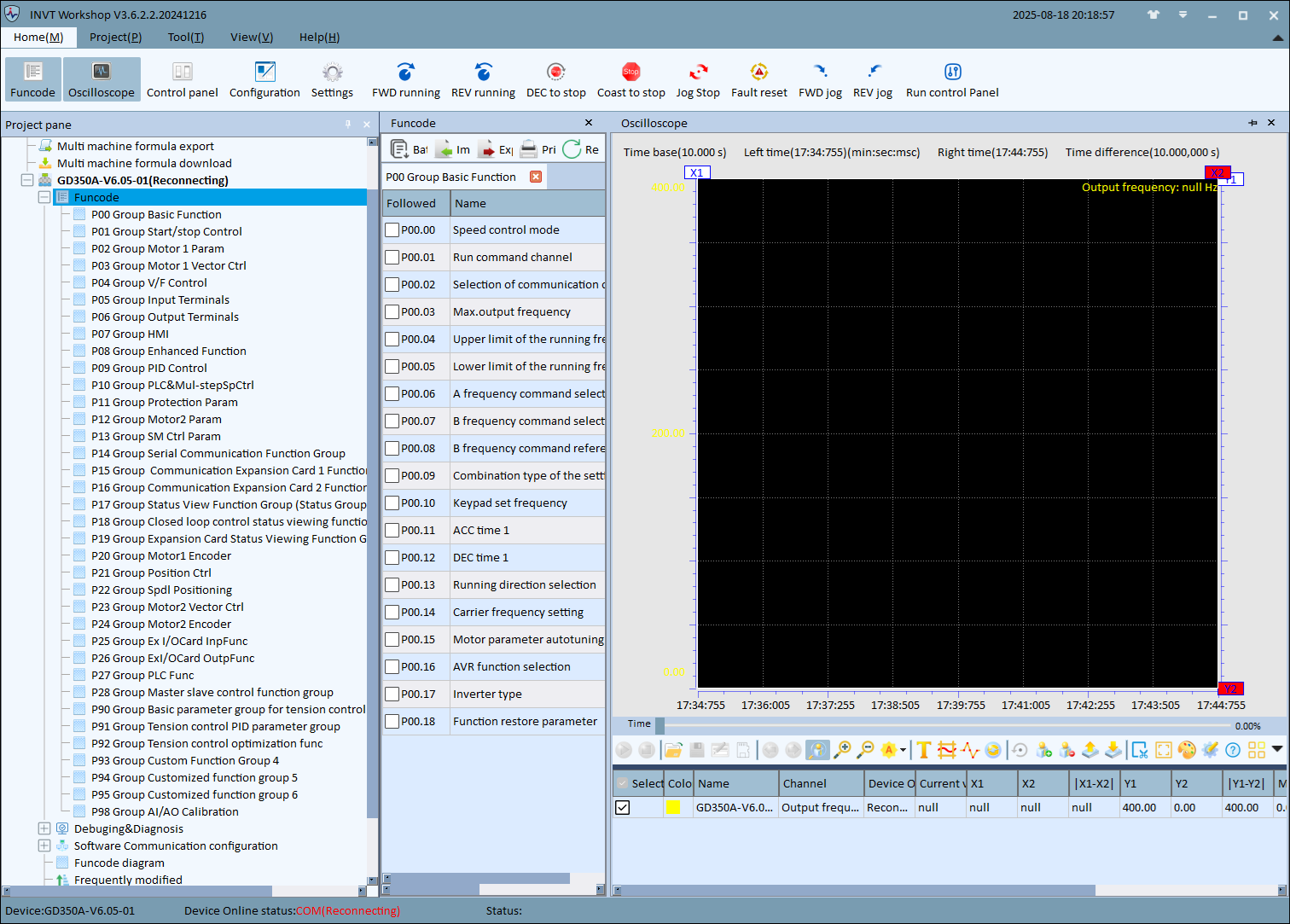Viewport: 1290px width, 924px height.
Task: Switch to the Project(P) menu tab
Action: point(115,37)
